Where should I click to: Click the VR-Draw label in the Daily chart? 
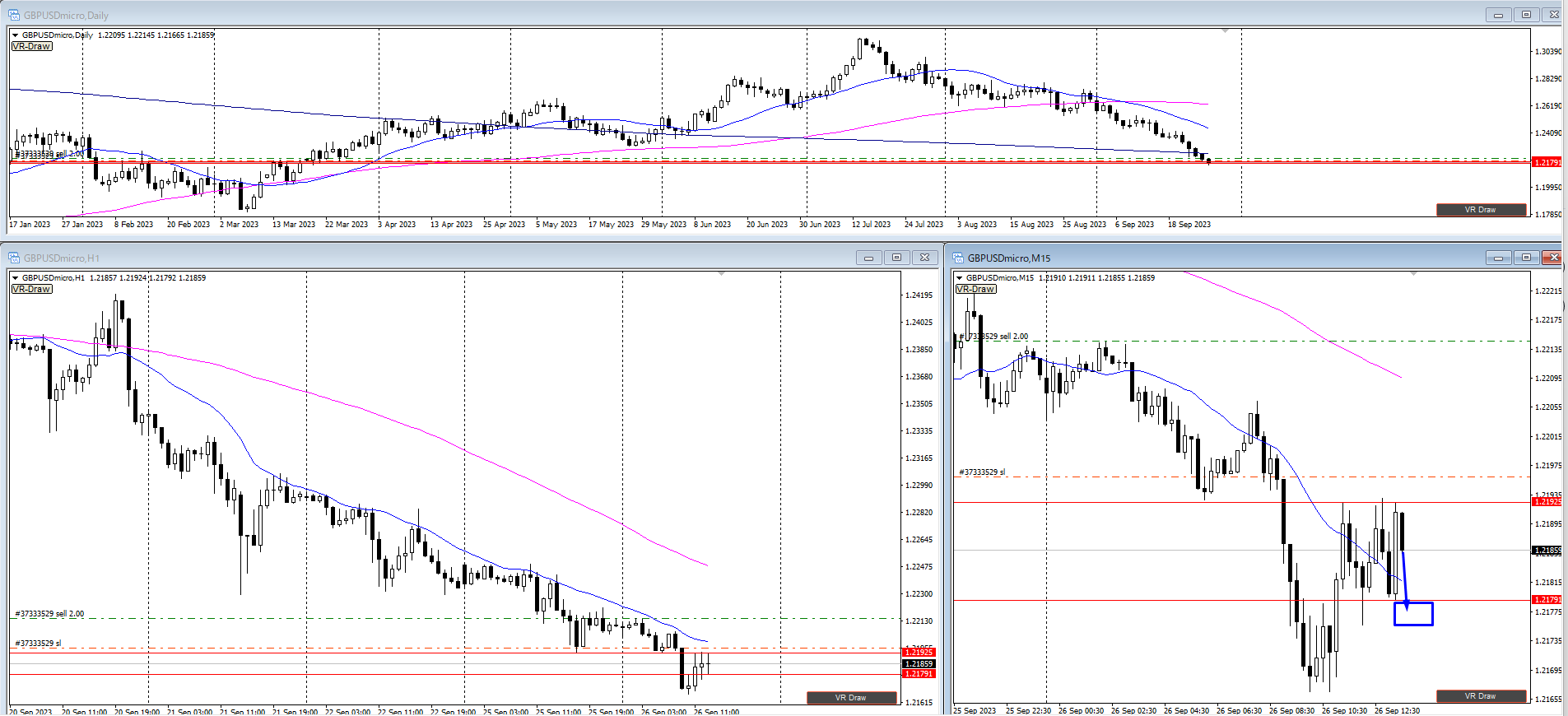click(32, 46)
